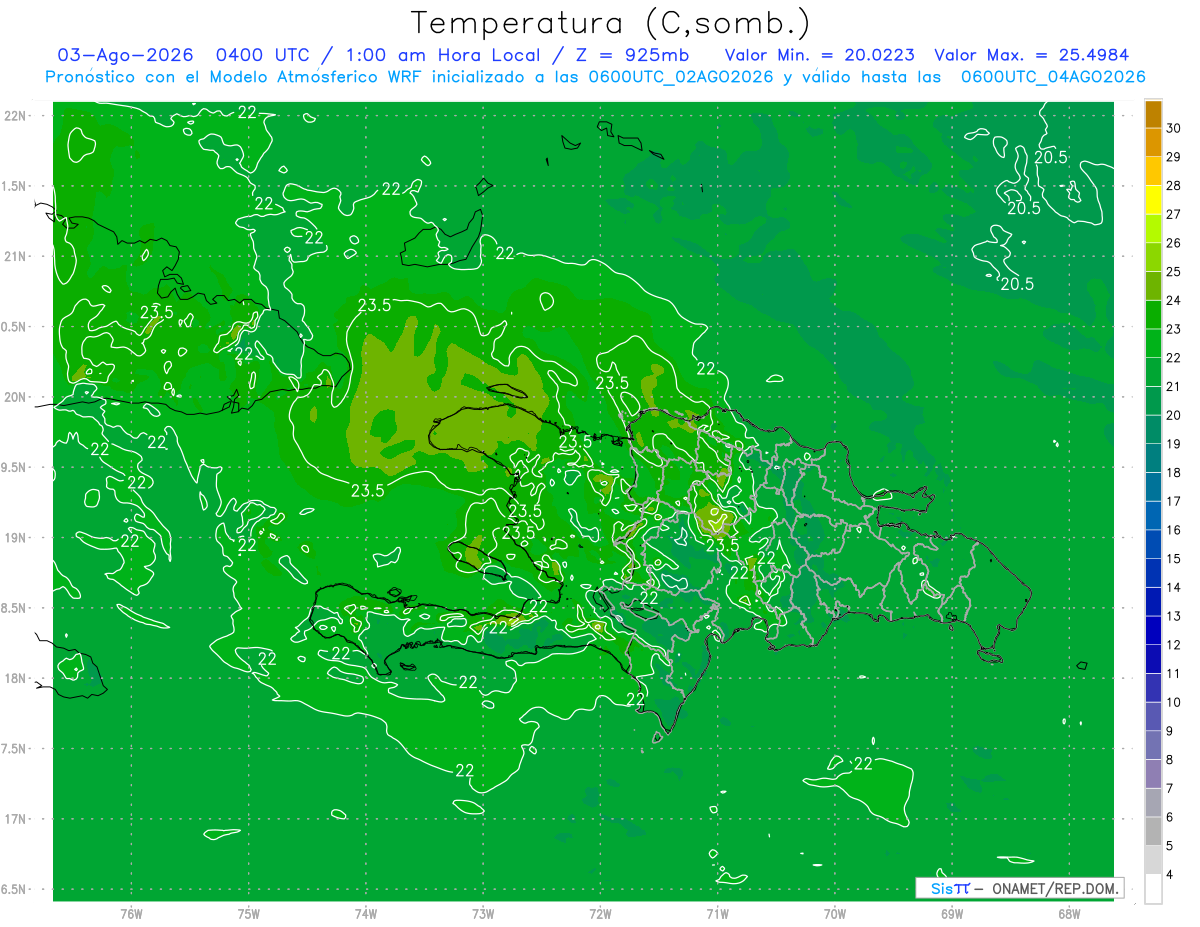
Task: Click the "17N" latitude axis label
Action: [16, 819]
